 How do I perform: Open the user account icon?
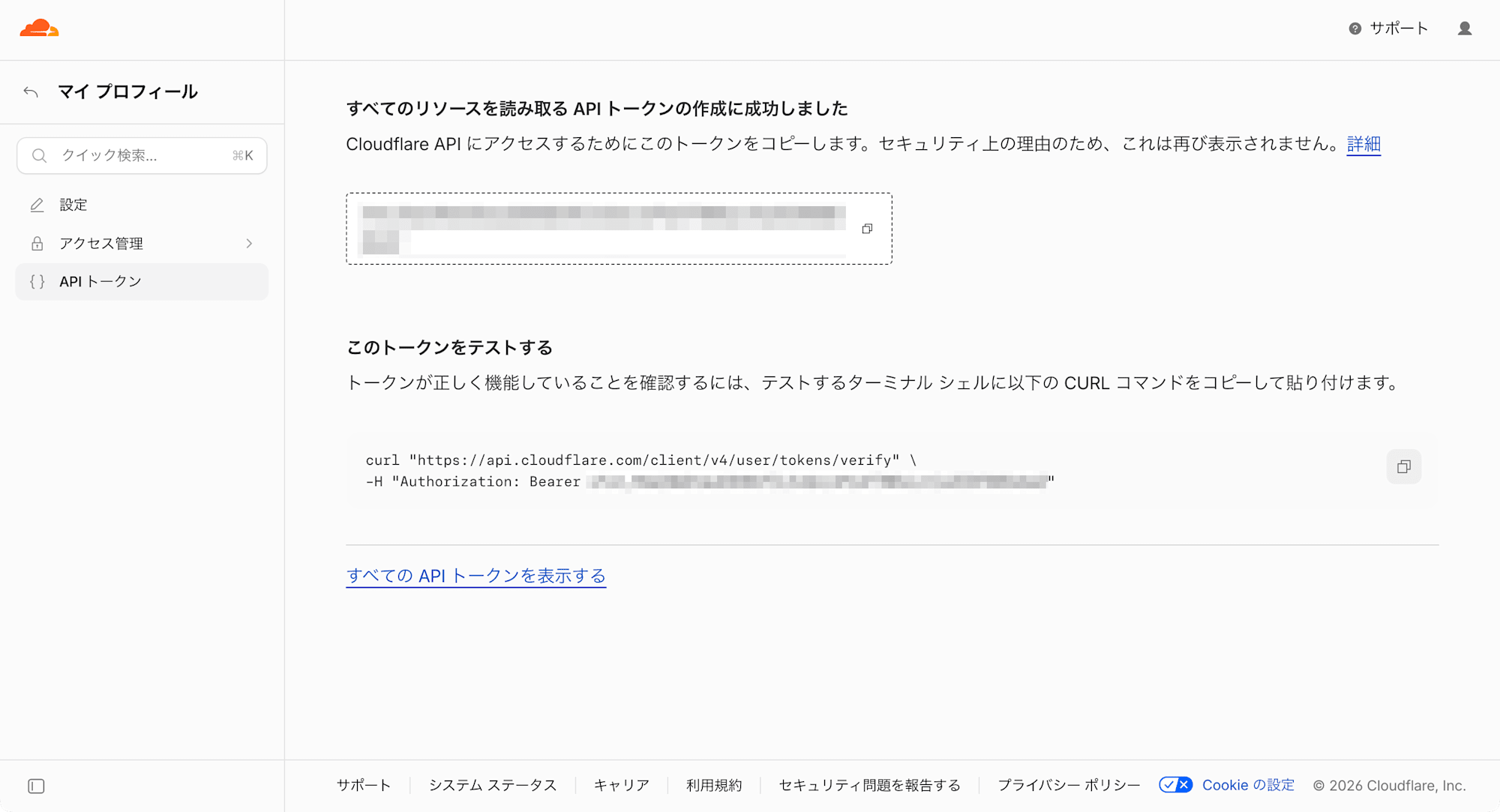1465,28
